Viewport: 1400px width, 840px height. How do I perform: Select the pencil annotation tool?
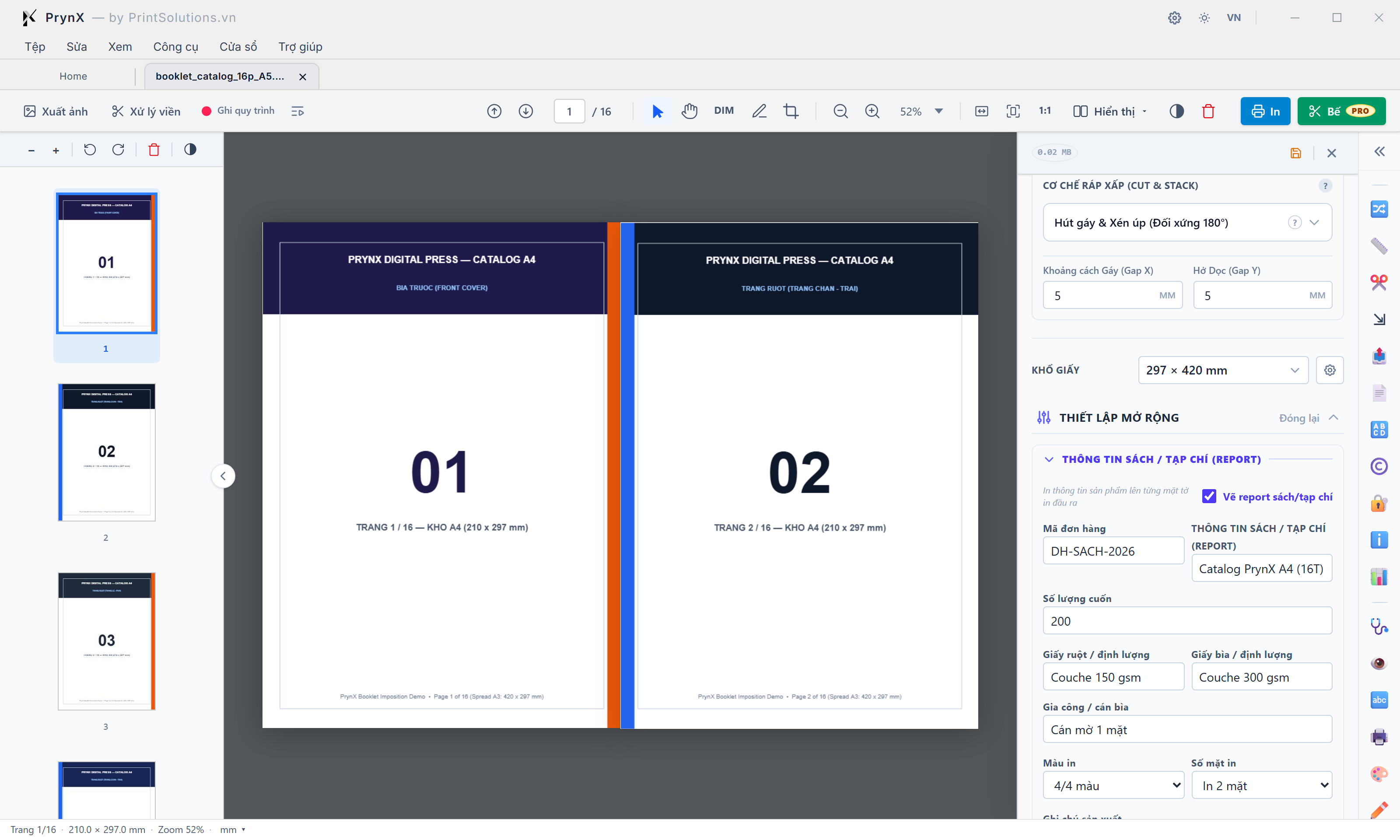coord(759,111)
